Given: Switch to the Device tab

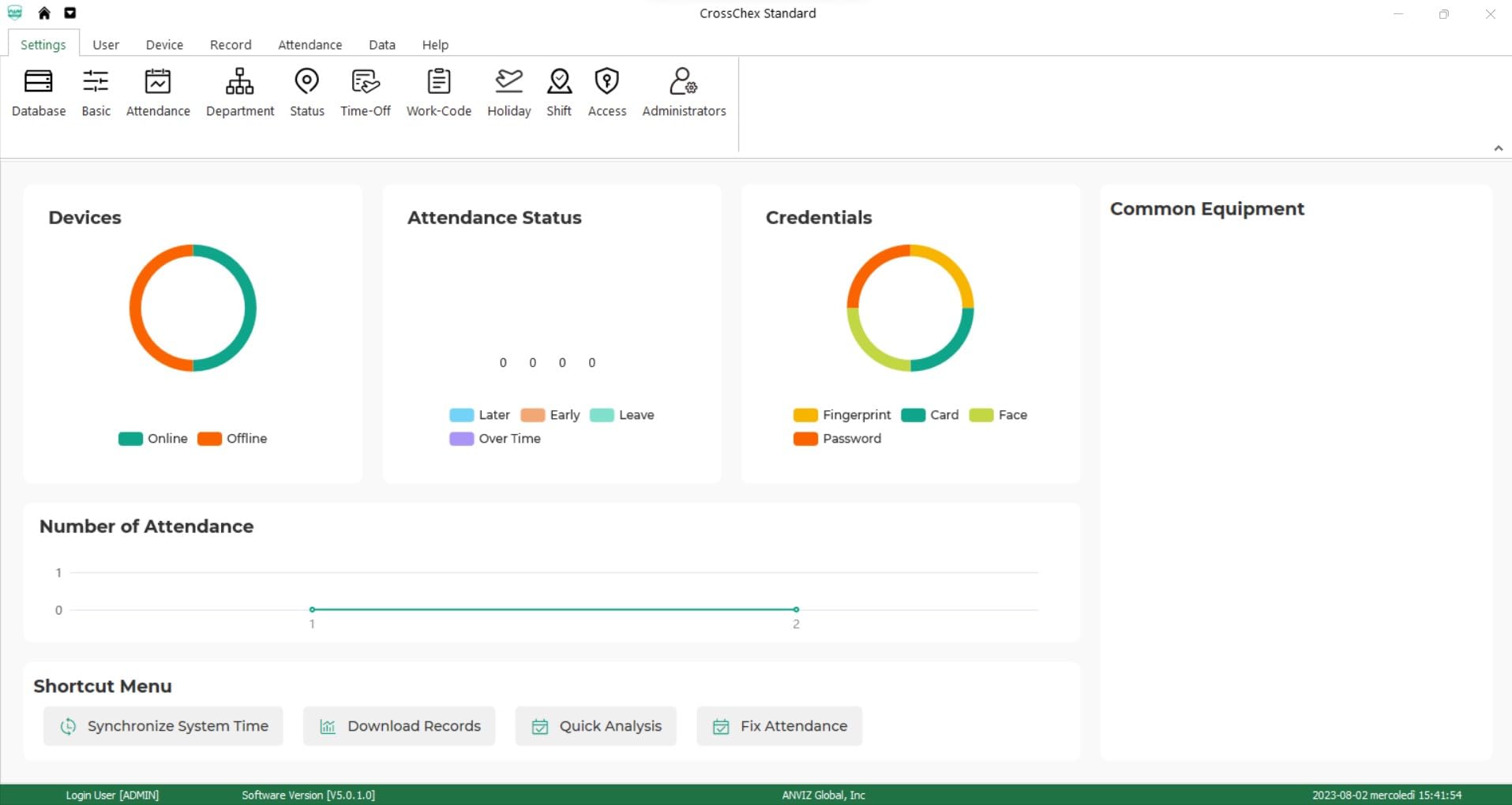Looking at the screenshot, I should [164, 44].
